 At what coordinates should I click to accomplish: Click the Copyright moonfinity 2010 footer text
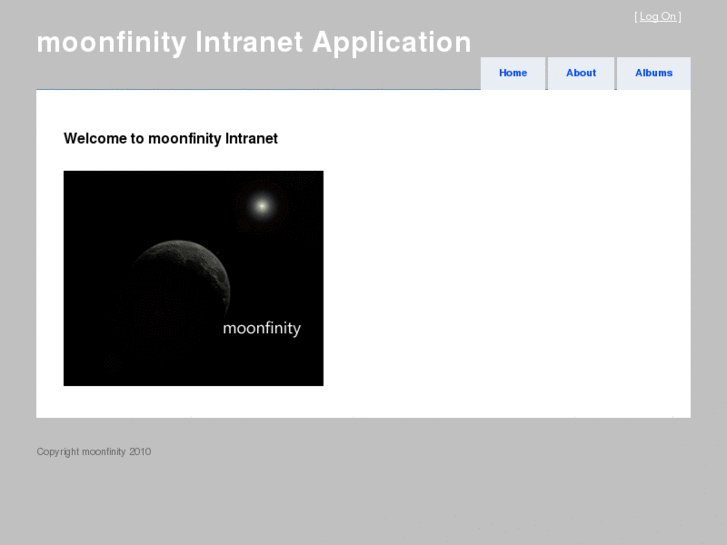(x=94, y=452)
